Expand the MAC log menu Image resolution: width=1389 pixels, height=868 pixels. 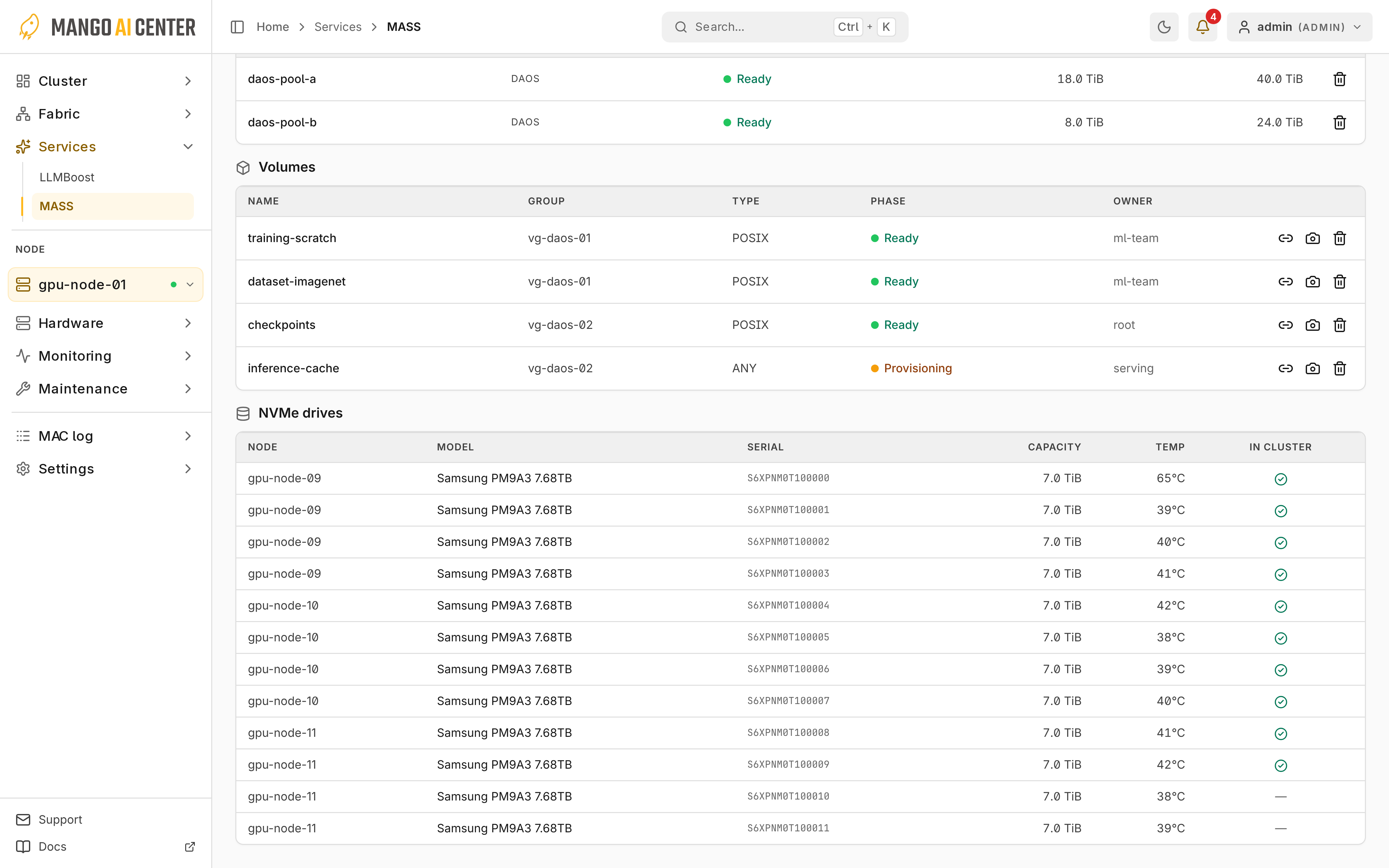coord(105,436)
